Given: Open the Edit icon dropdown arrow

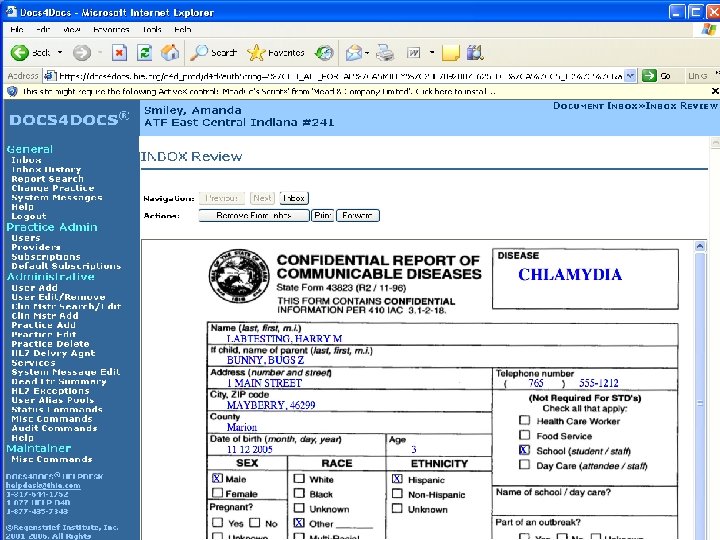Looking at the screenshot, I should pos(432,53).
